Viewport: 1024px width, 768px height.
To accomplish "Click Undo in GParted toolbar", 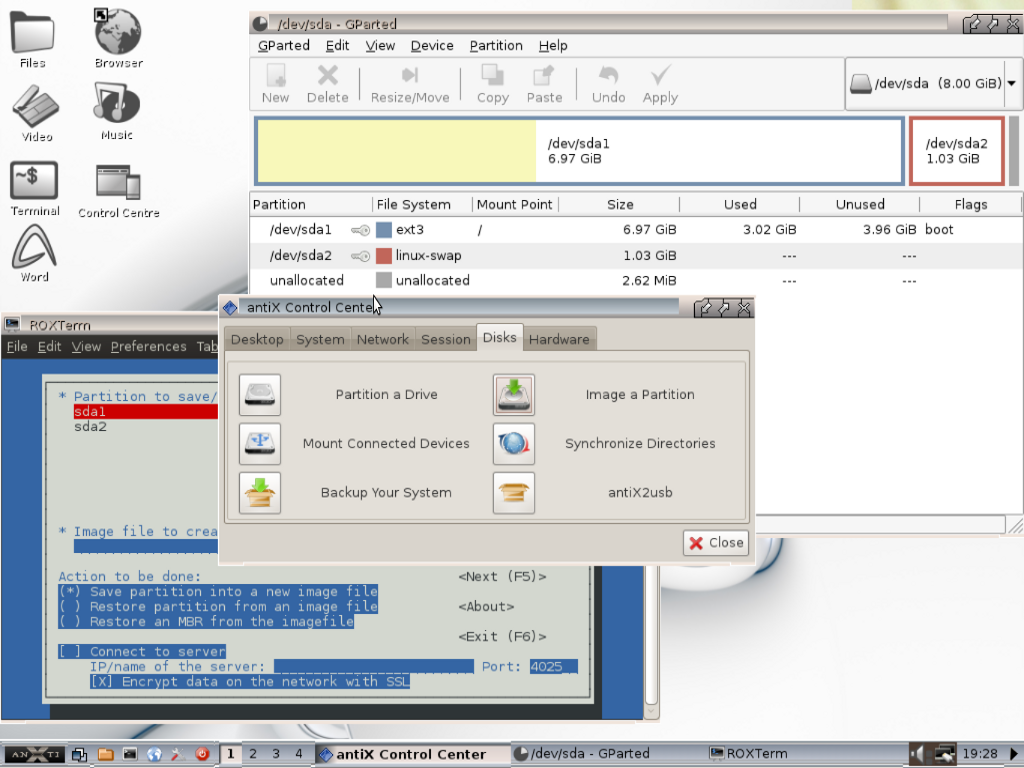I will pos(608,84).
